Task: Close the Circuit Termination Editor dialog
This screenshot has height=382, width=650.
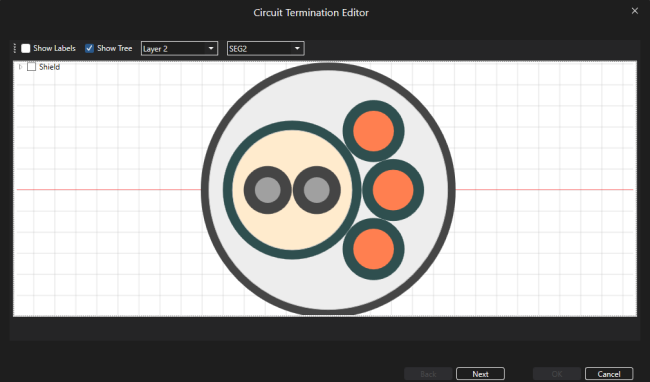Action: click(635, 11)
